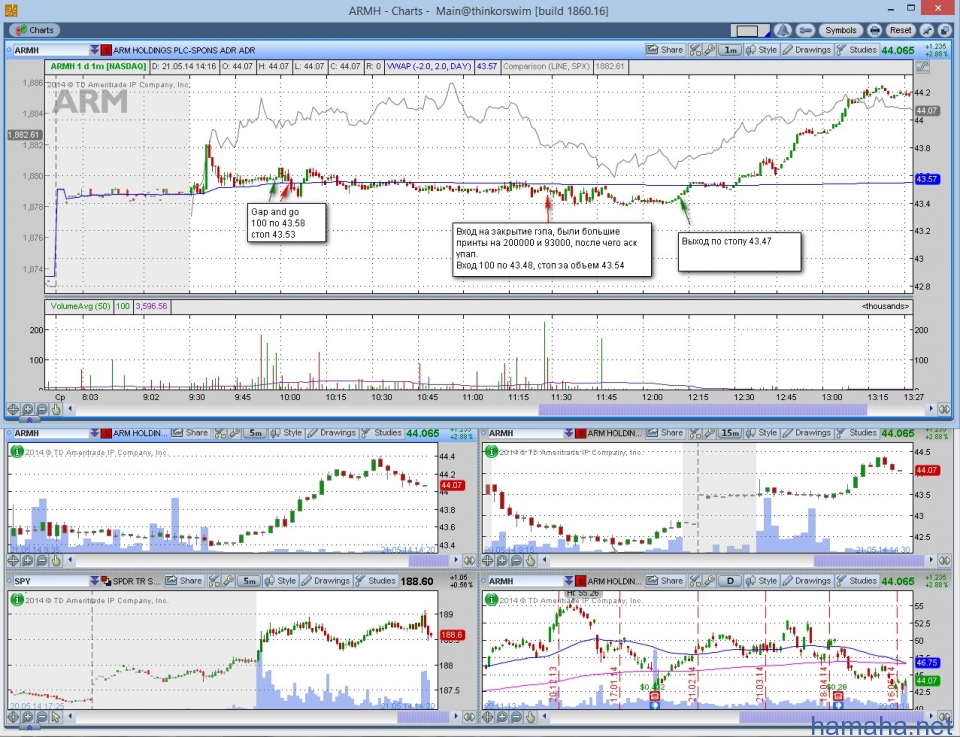
Task: Click the Share button on main 1m chart
Action: [x=665, y=50]
